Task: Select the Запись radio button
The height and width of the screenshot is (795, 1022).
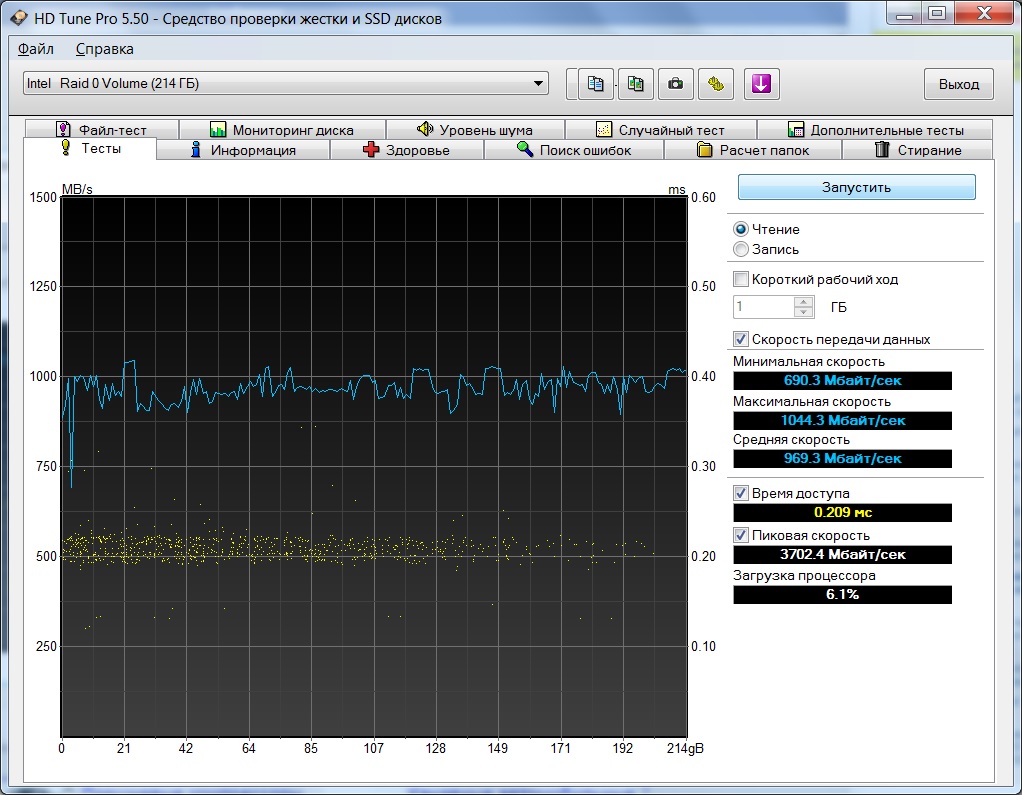Action: [740, 249]
